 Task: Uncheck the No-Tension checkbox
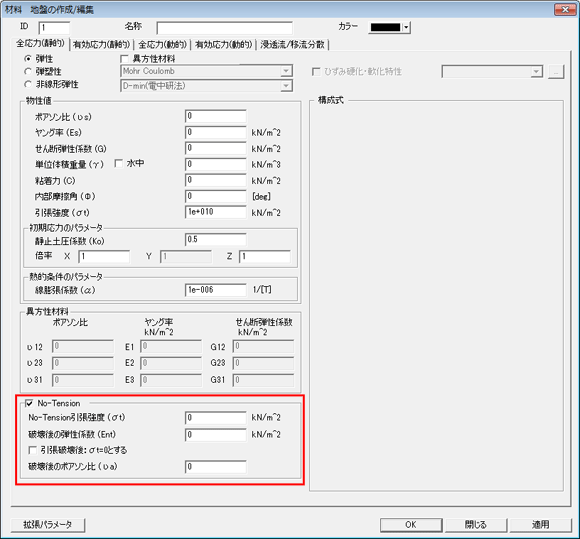tap(29, 403)
